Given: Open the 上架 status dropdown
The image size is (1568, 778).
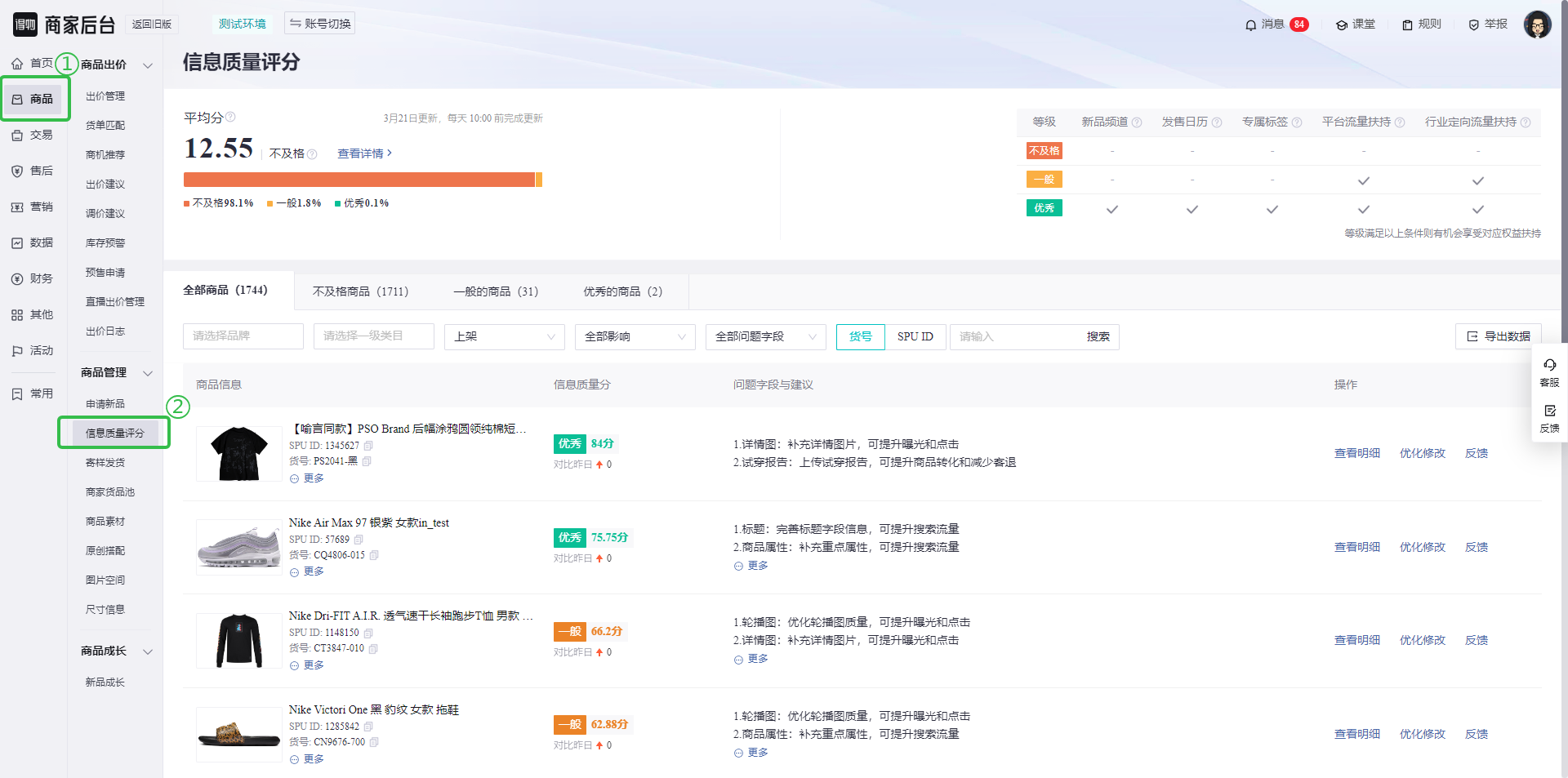Looking at the screenshot, I should [505, 336].
